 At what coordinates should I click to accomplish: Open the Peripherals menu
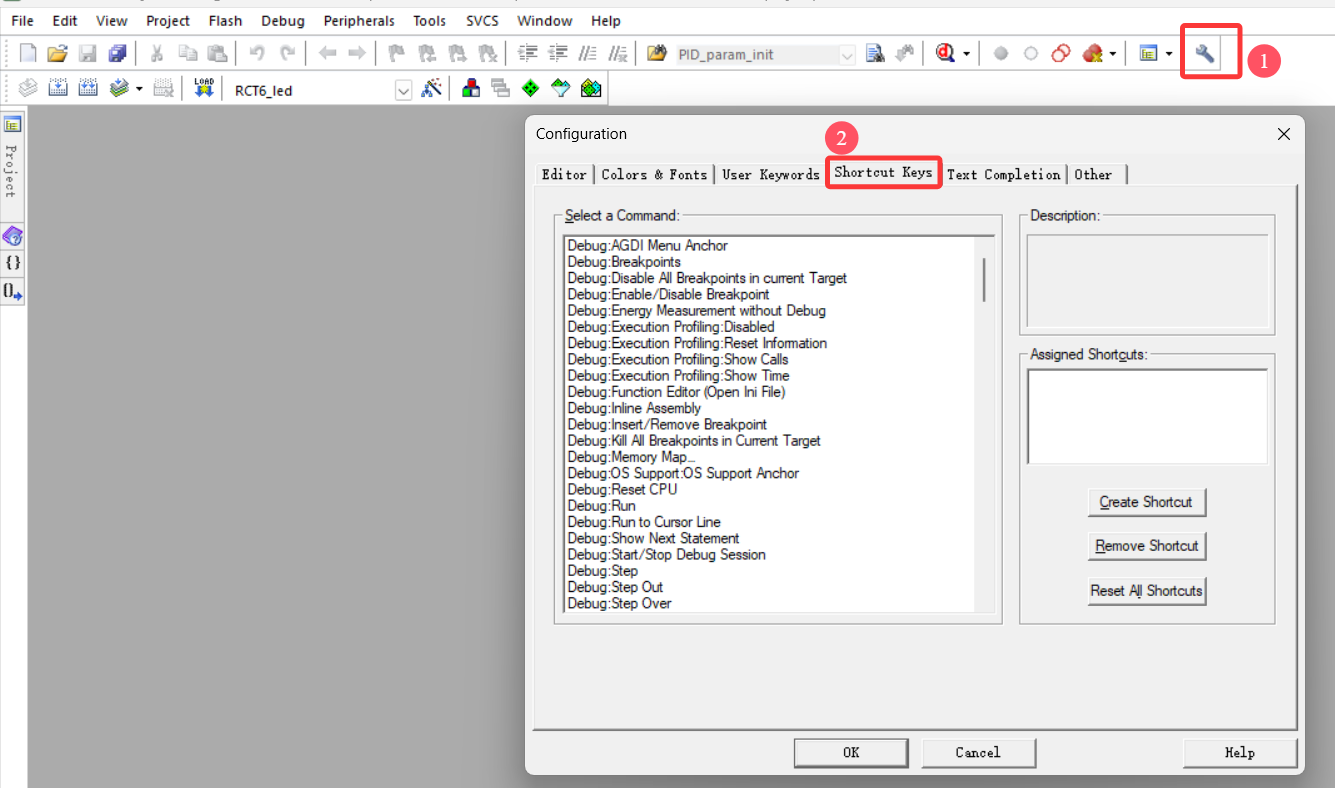click(x=359, y=20)
